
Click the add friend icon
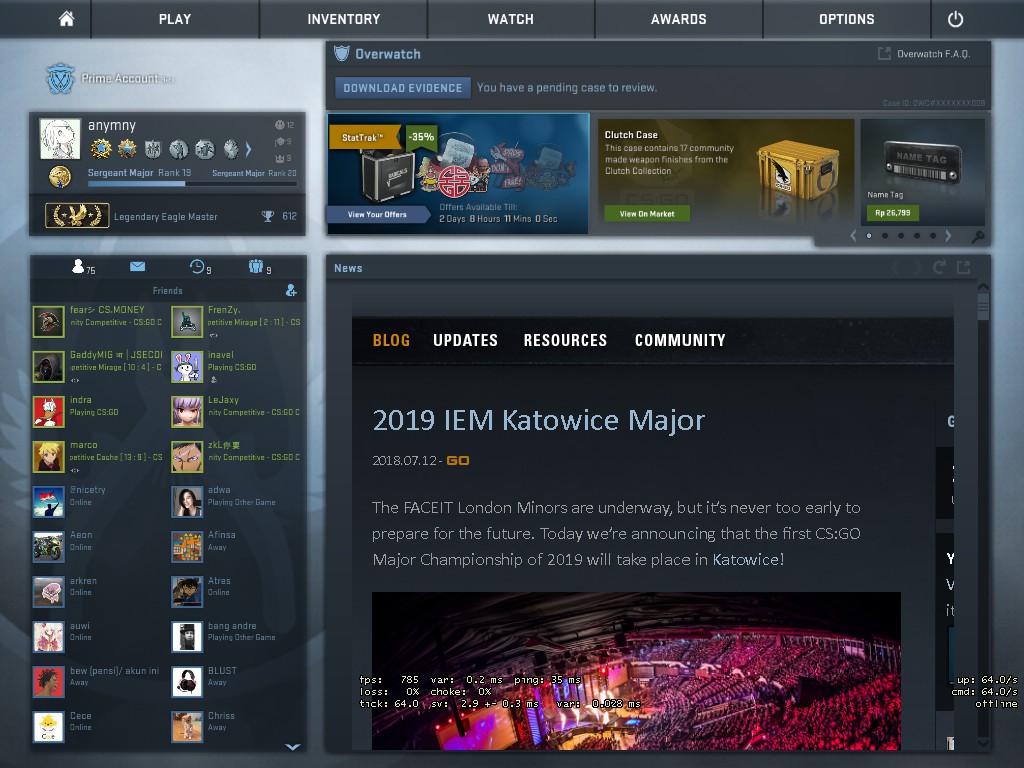point(291,290)
